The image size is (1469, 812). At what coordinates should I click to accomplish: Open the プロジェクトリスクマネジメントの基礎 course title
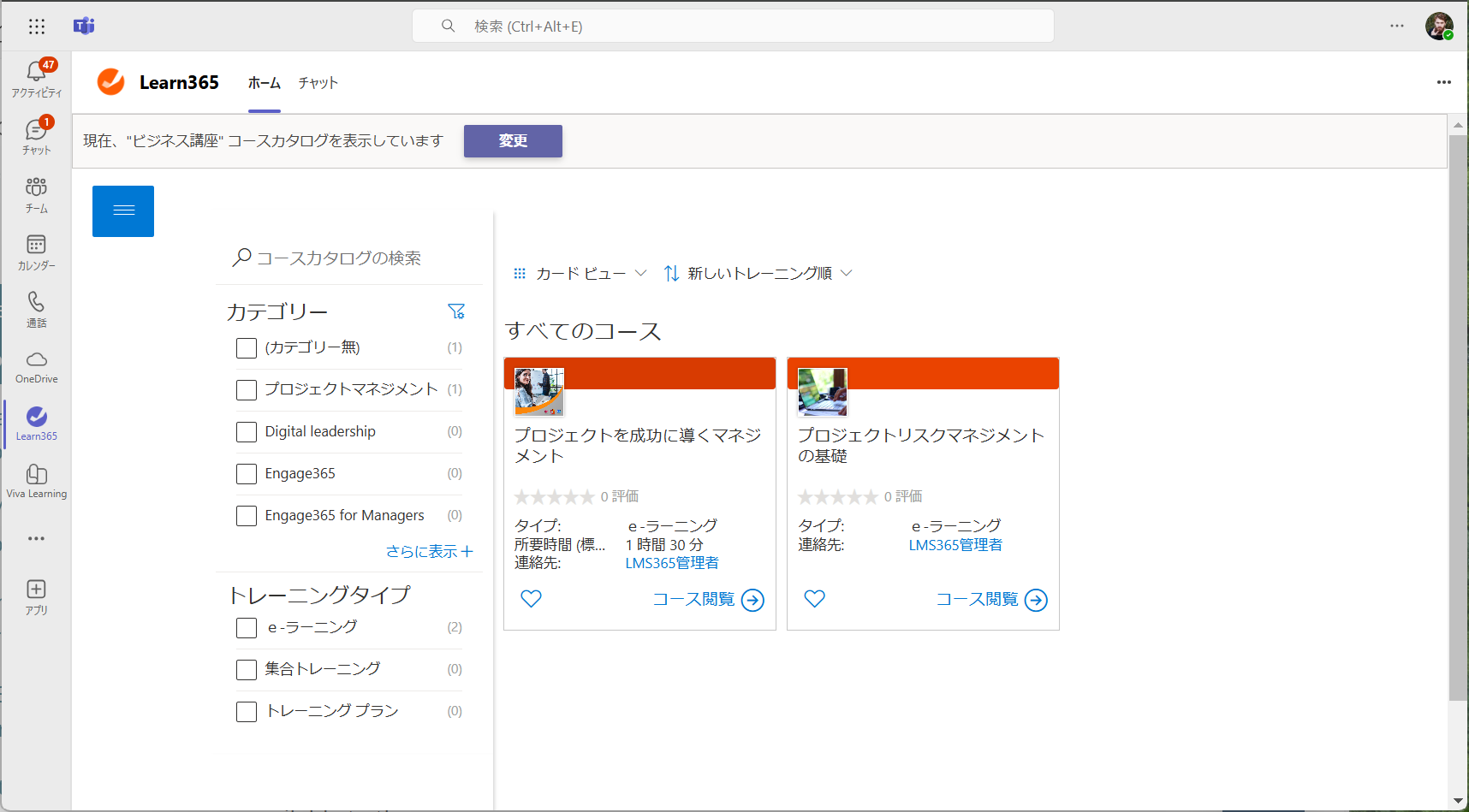coord(921,446)
